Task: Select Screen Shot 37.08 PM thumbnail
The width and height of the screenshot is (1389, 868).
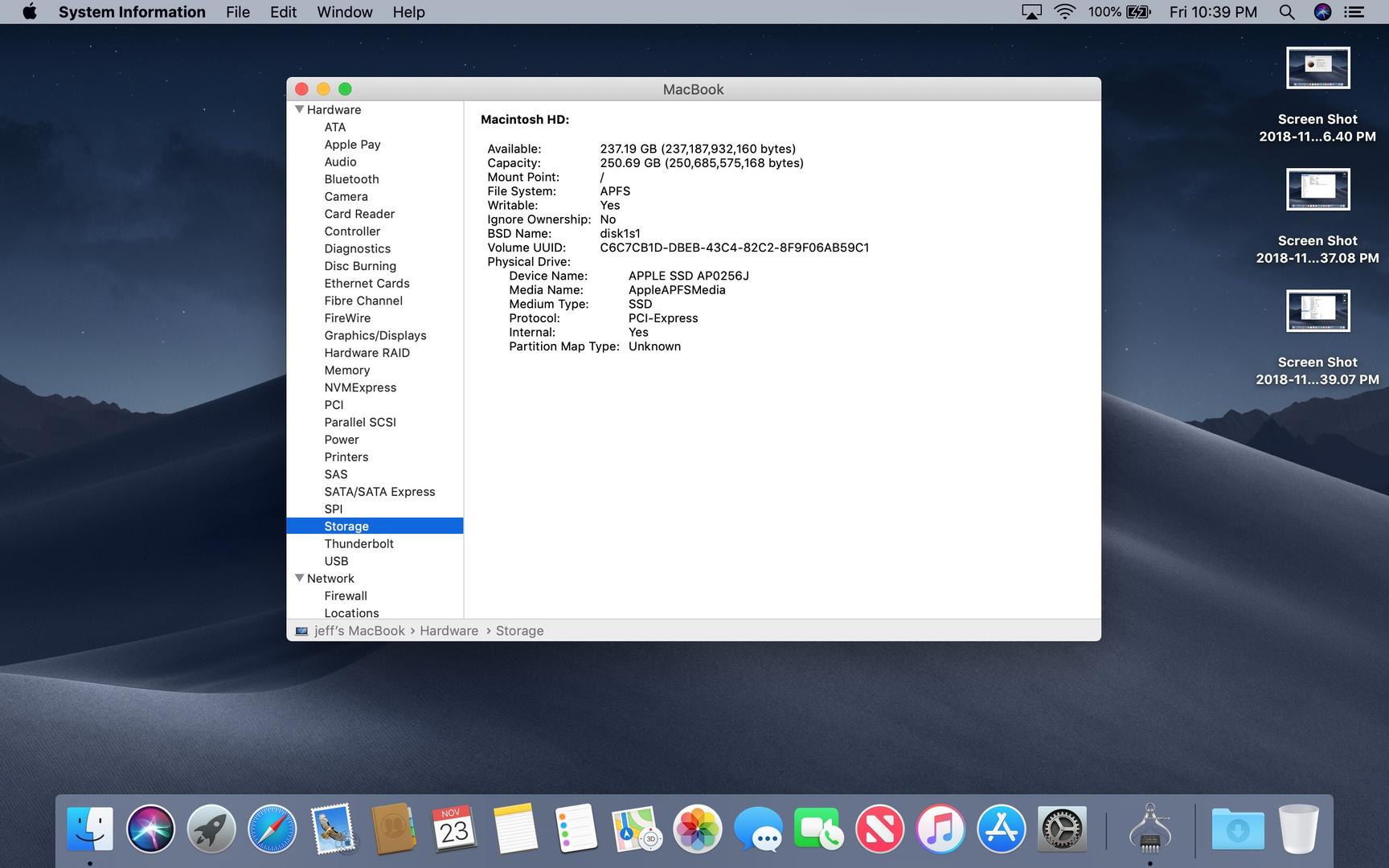Action: (x=1317, y=190)
